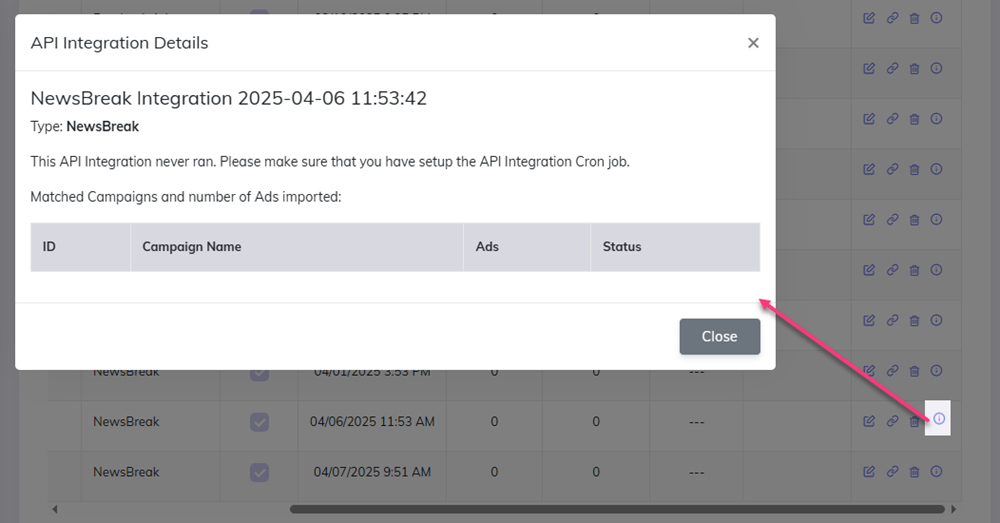The image size is (1000, 523).
Task: Toggle checkbox in 04/06/2025 11:53 AM row
Action: [259, 422]
